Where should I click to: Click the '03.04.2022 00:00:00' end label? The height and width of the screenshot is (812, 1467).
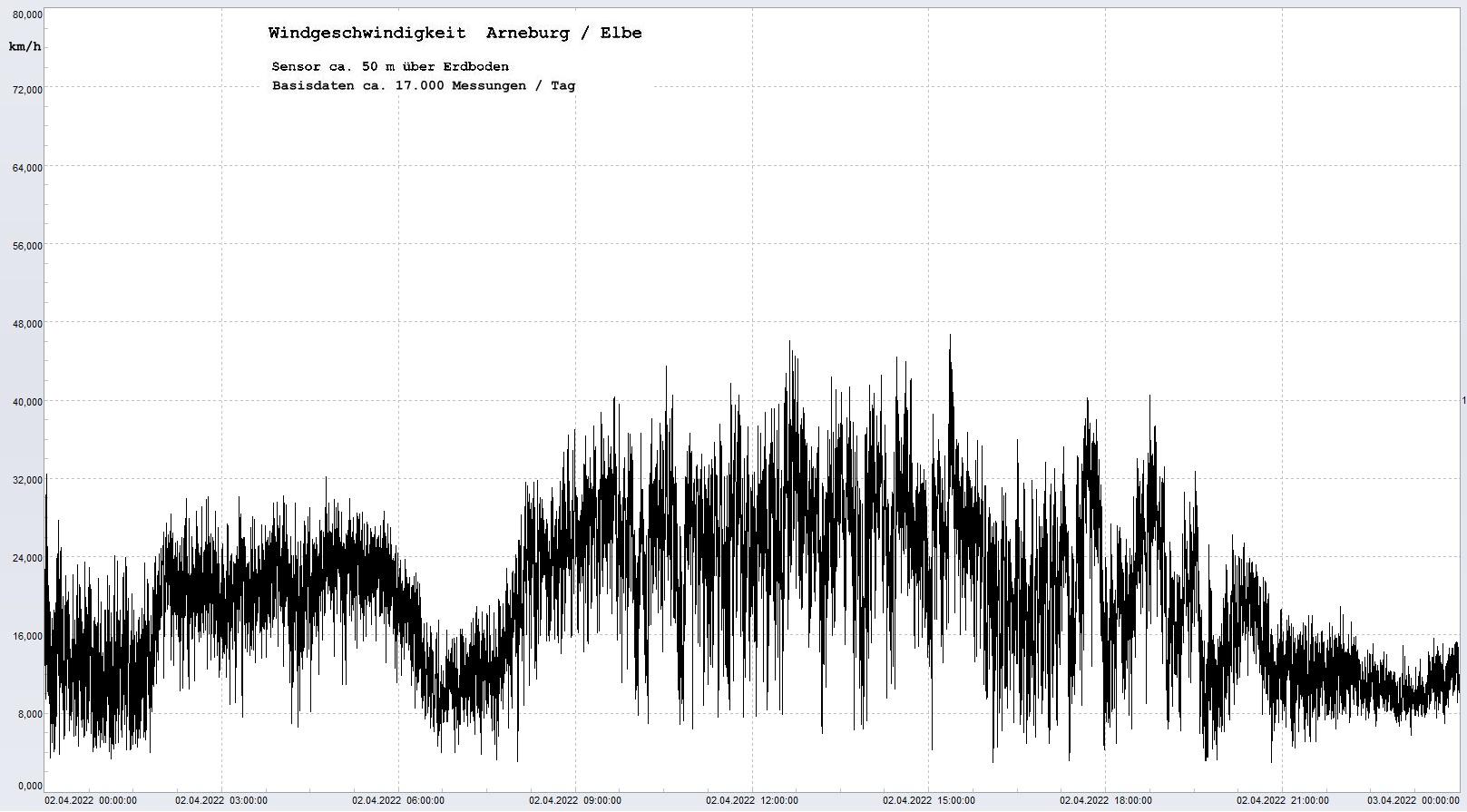click(1413, 801)
